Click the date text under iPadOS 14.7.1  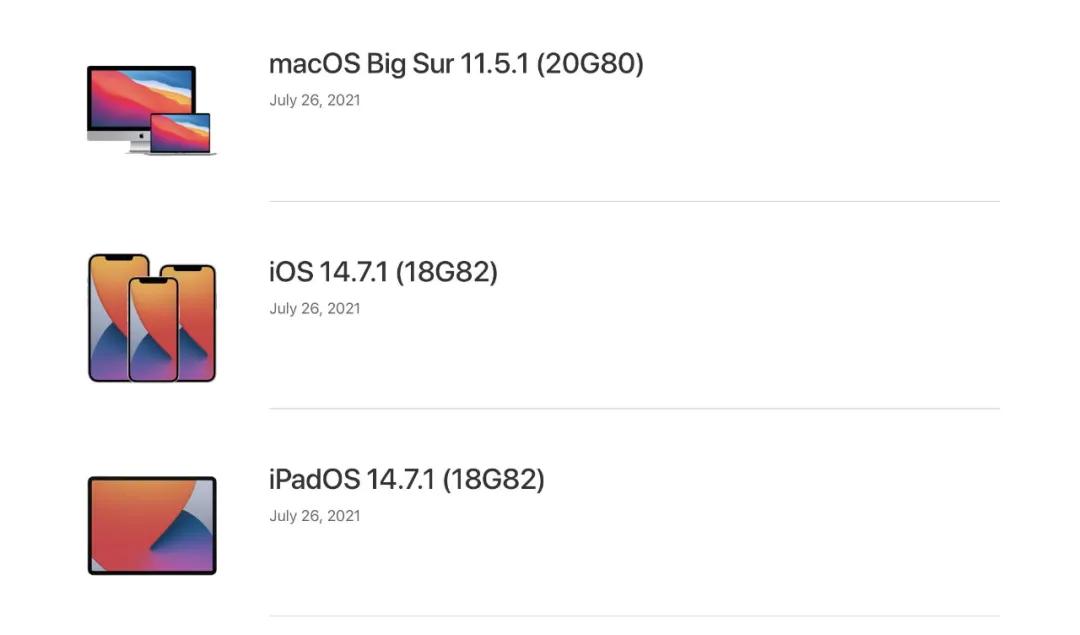[x=314, y=515]
